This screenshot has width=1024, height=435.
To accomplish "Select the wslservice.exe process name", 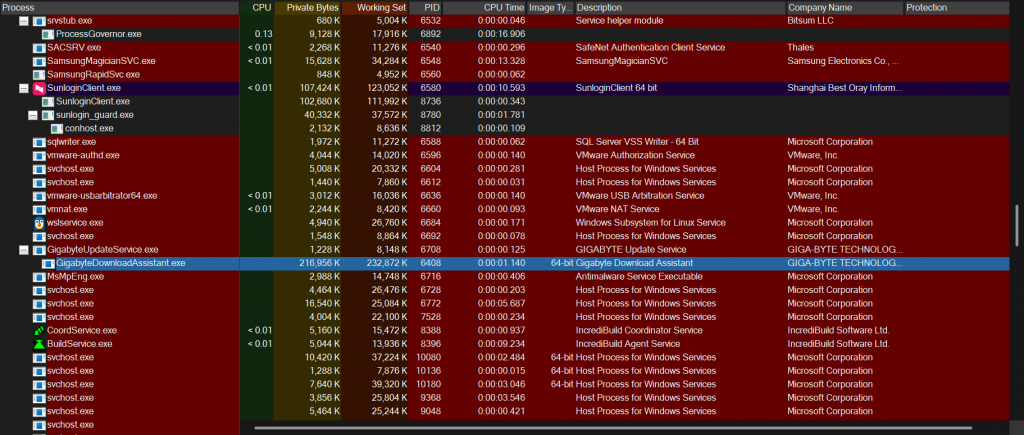I will pyautogui.click(x=75, y=223).
